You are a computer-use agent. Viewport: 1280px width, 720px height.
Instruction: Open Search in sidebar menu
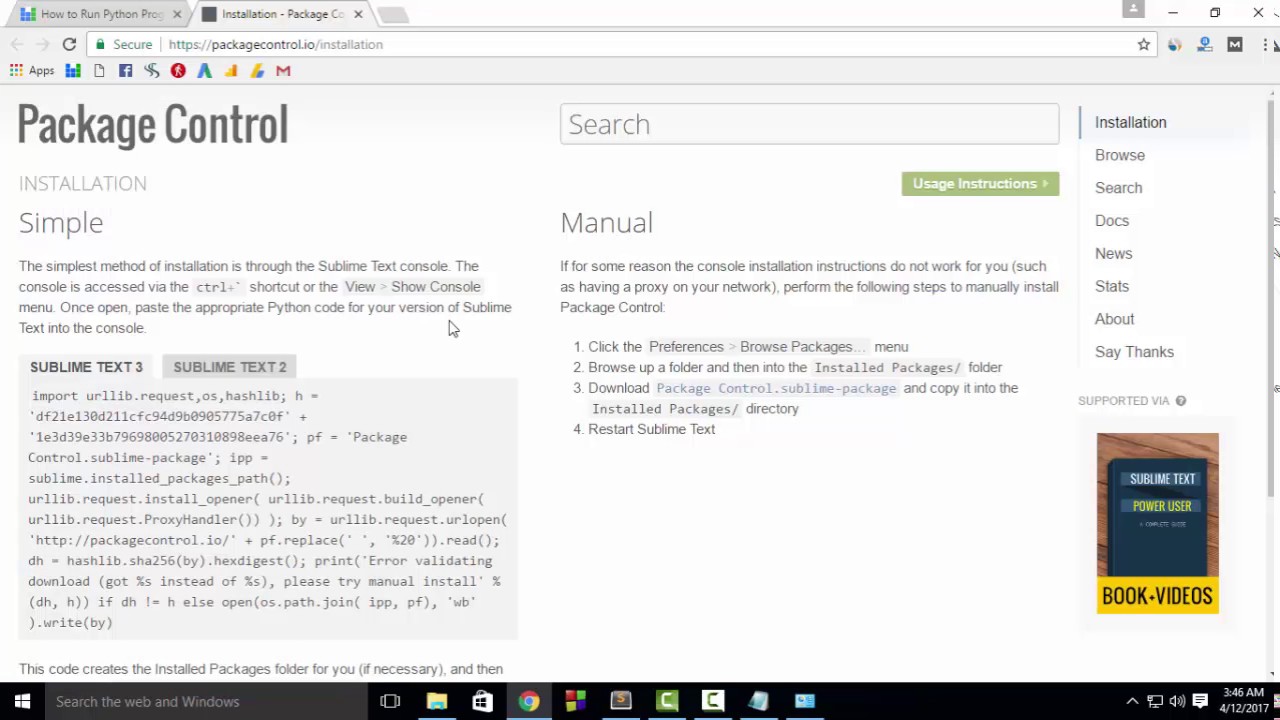(1118, 188)
